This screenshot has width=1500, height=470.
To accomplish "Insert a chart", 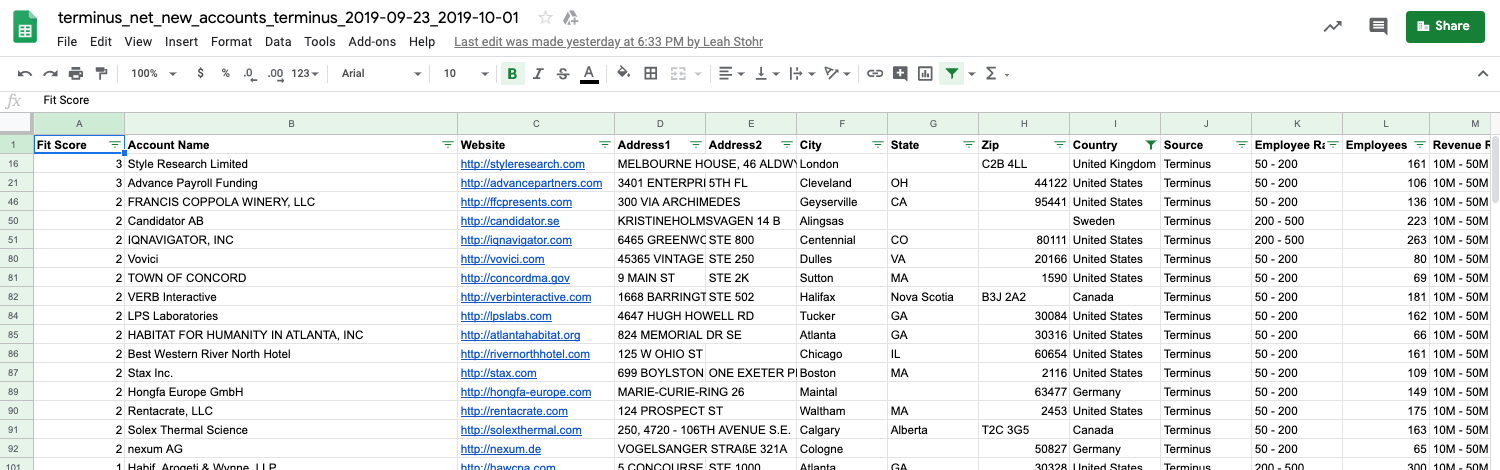I will pos(925,73).
